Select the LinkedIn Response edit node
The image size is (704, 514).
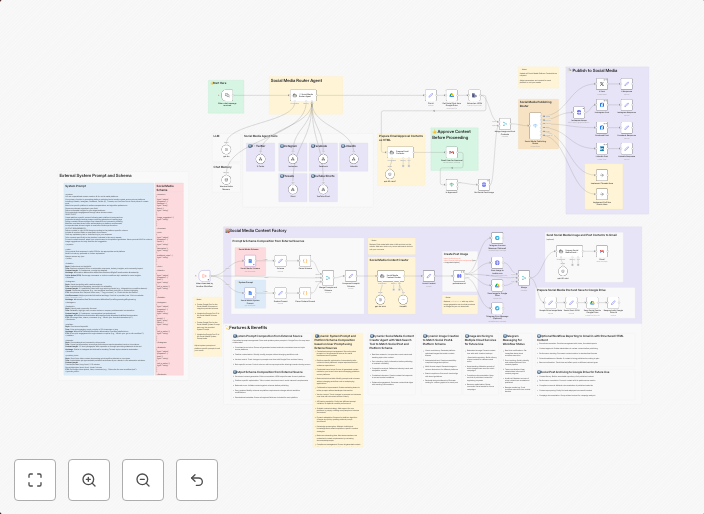pos(626,149)
